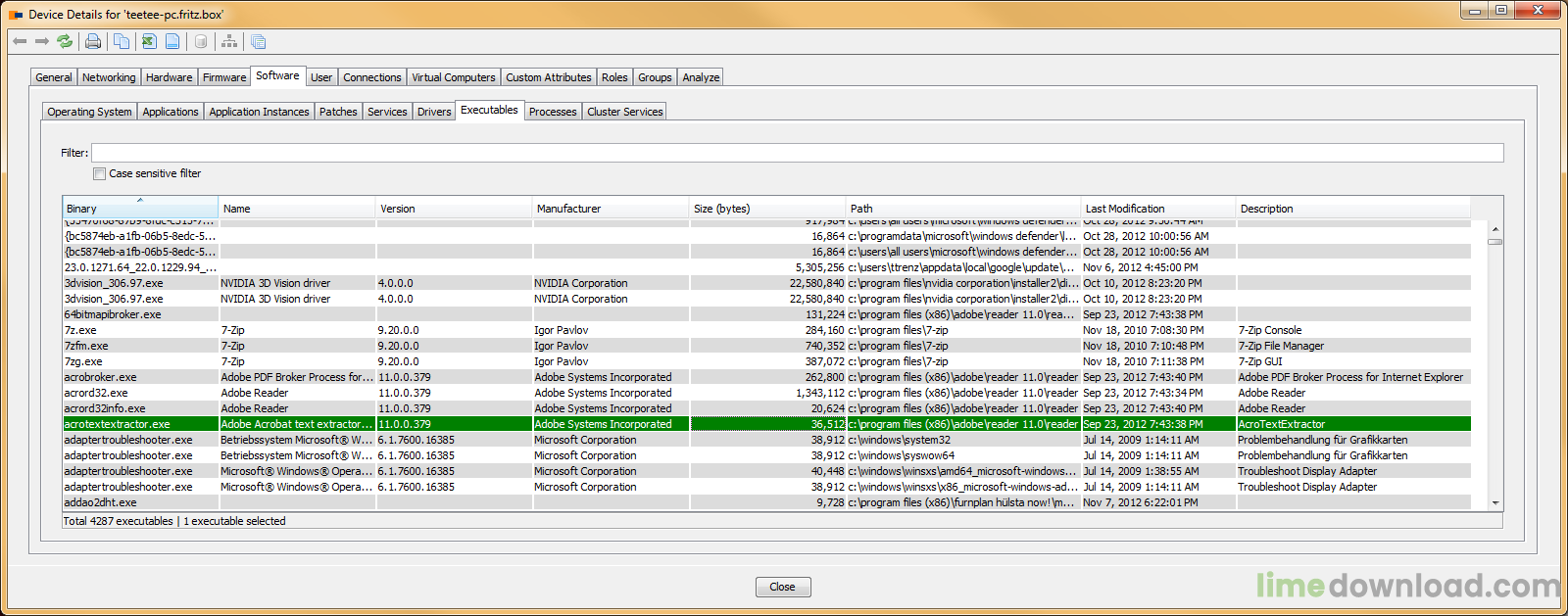1568x616 pixels.
Task: Click into the Filter text field
Action: pos(797,153)
